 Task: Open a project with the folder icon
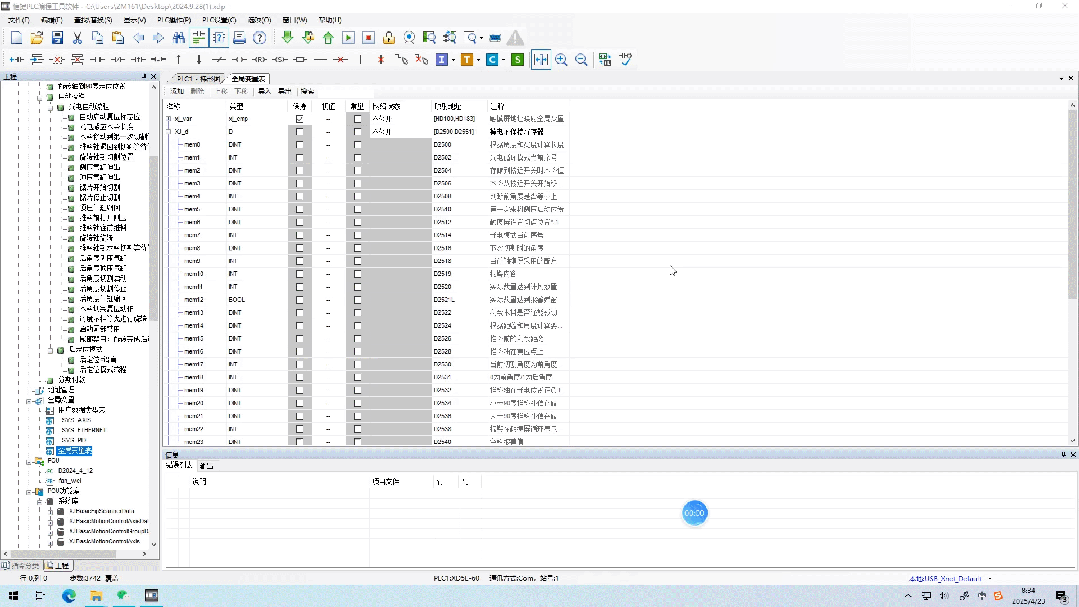(37, 38)
